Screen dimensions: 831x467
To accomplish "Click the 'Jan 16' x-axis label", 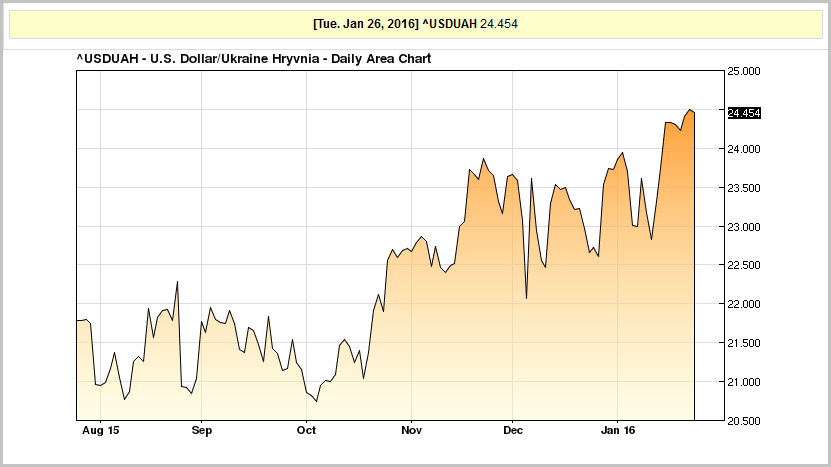I will coord(617,430).
